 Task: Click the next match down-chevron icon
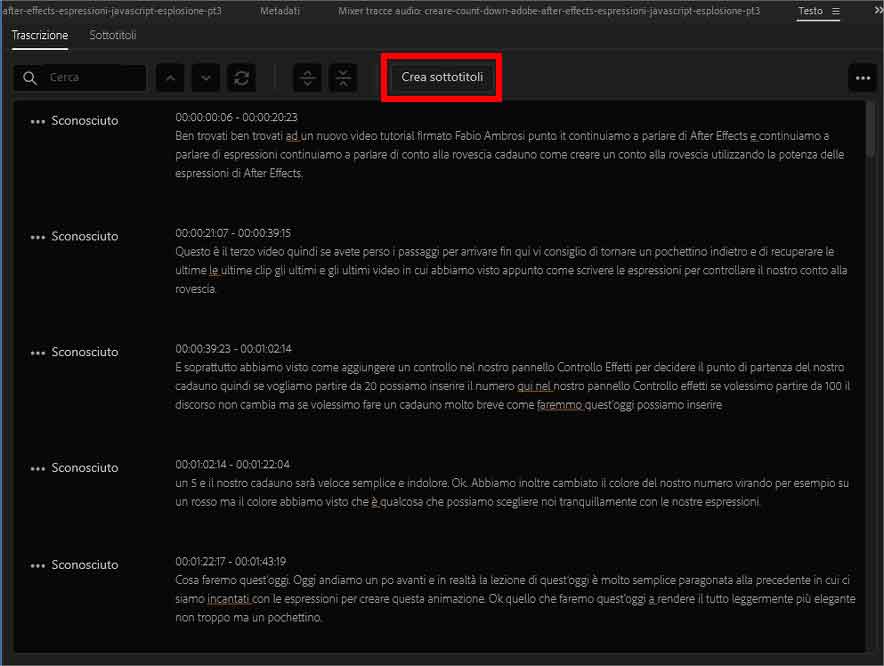pos(204,77)
